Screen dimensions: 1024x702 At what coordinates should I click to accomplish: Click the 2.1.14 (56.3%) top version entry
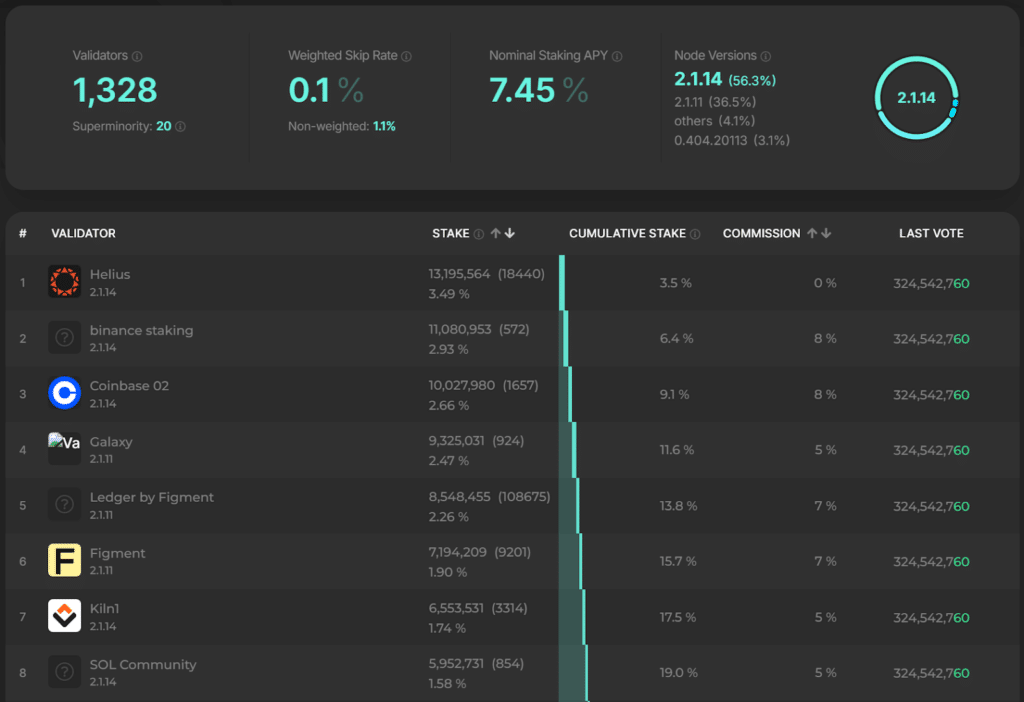pyautogui.click(x=725, y=80)
